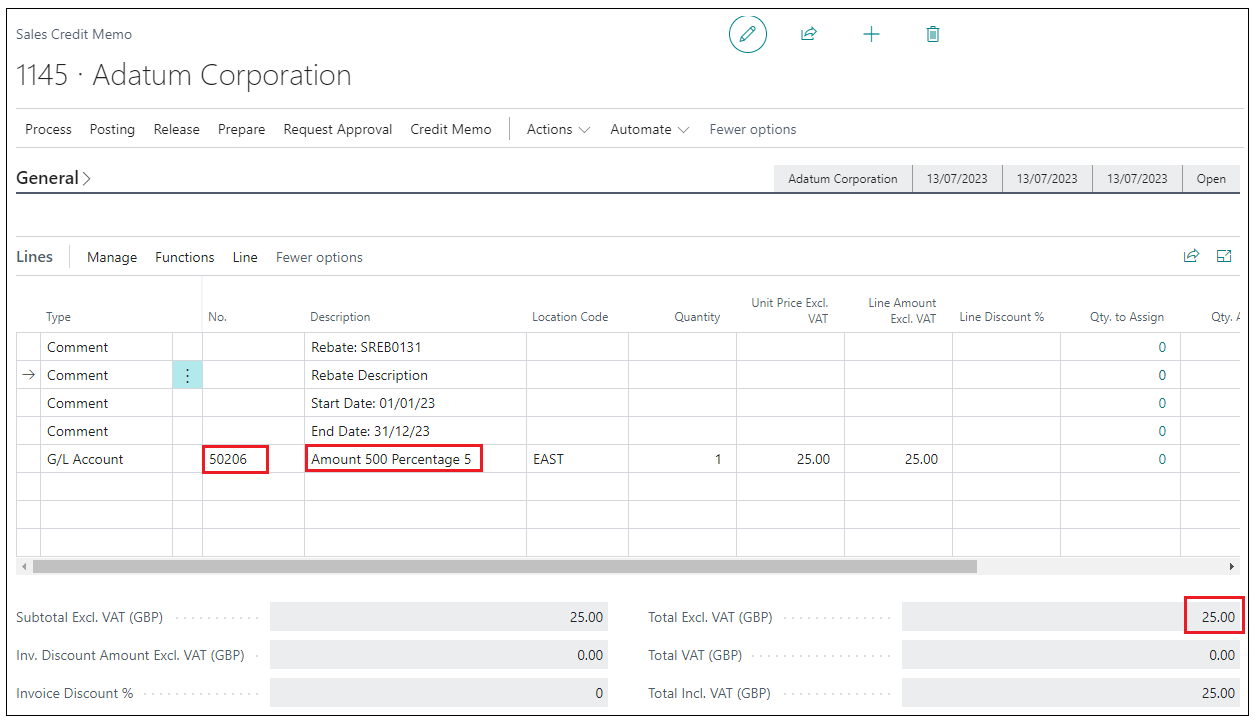Screen dimensions: 1257x723
Task: Click the trash delete icon
Action: click(x=932, y=35)
